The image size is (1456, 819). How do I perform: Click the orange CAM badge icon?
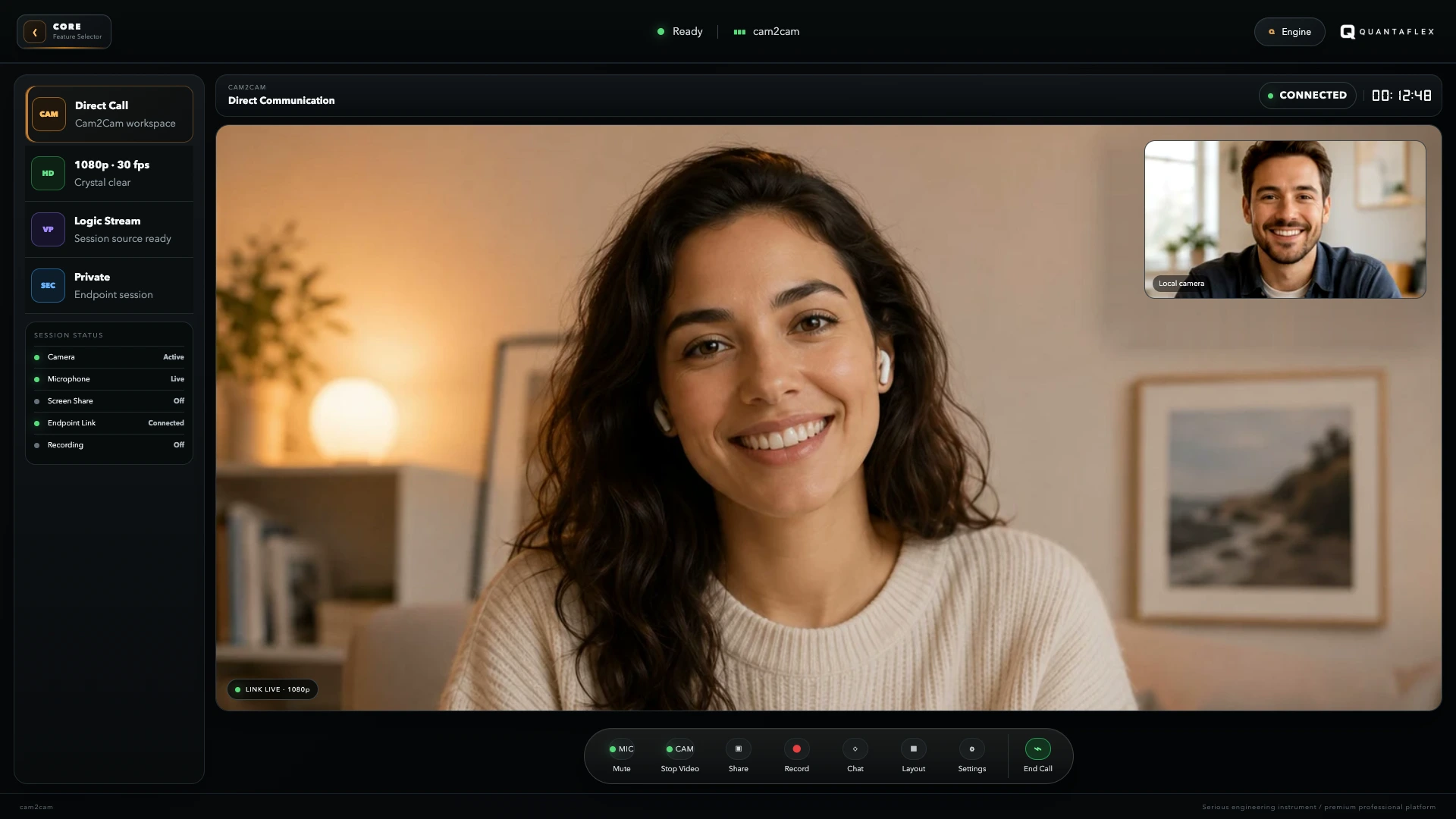pyautogui.click(x=49, y=114)
